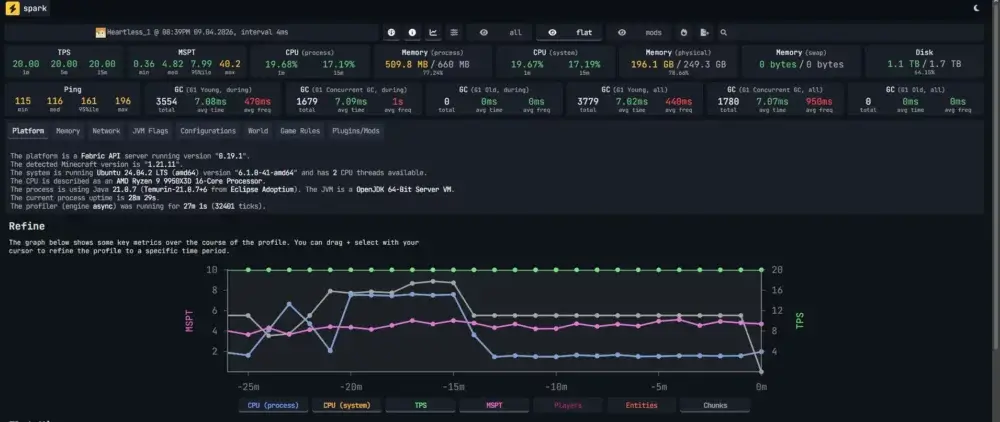The image size is (1000, 422).
Task: Toggle CPU (process) graph series
Action: click(x=269, y=405)
